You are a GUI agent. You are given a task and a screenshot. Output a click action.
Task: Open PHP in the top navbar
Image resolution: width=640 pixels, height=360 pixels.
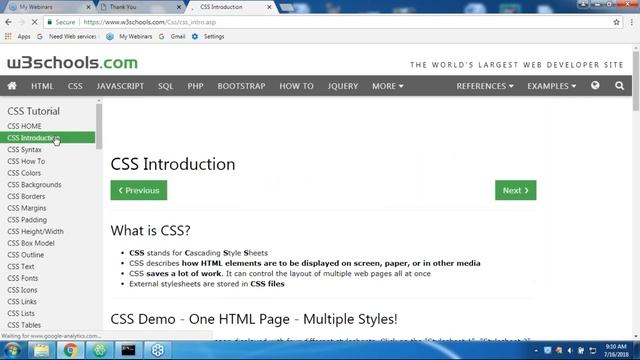tap(196, 86)
